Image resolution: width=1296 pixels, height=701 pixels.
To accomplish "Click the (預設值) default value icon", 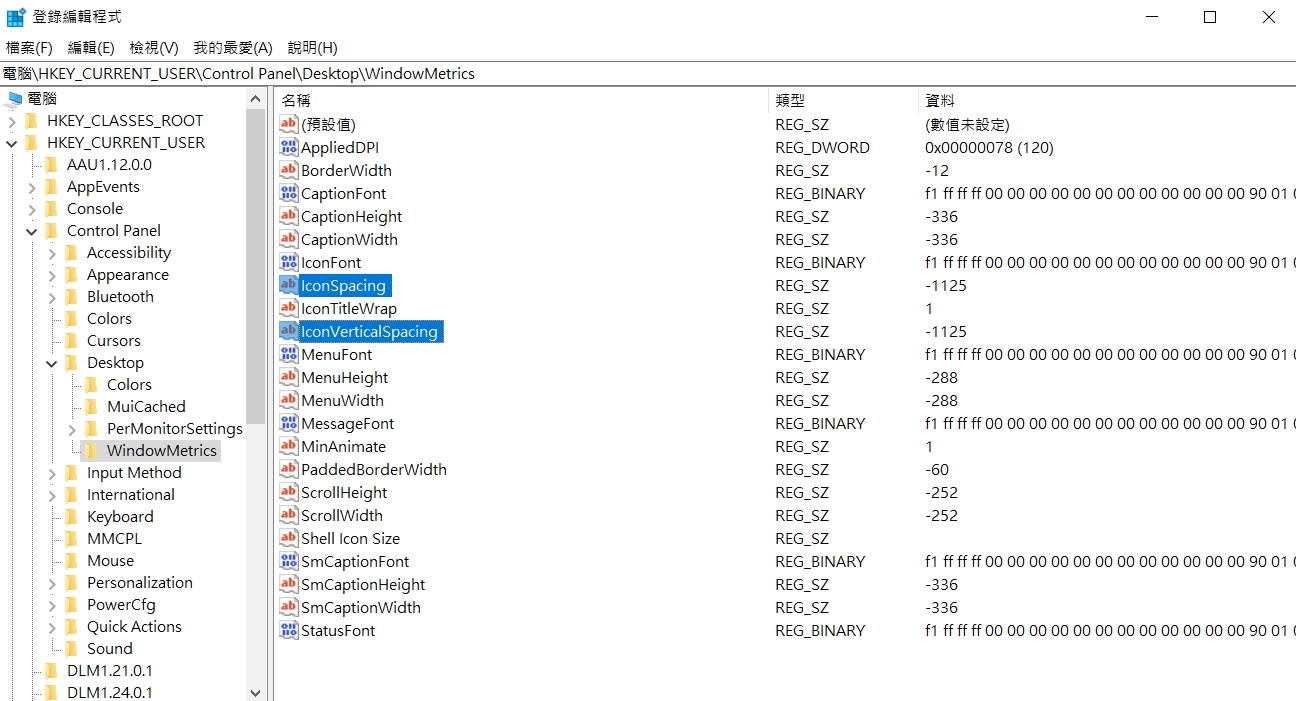I will (x=288, y=124).
